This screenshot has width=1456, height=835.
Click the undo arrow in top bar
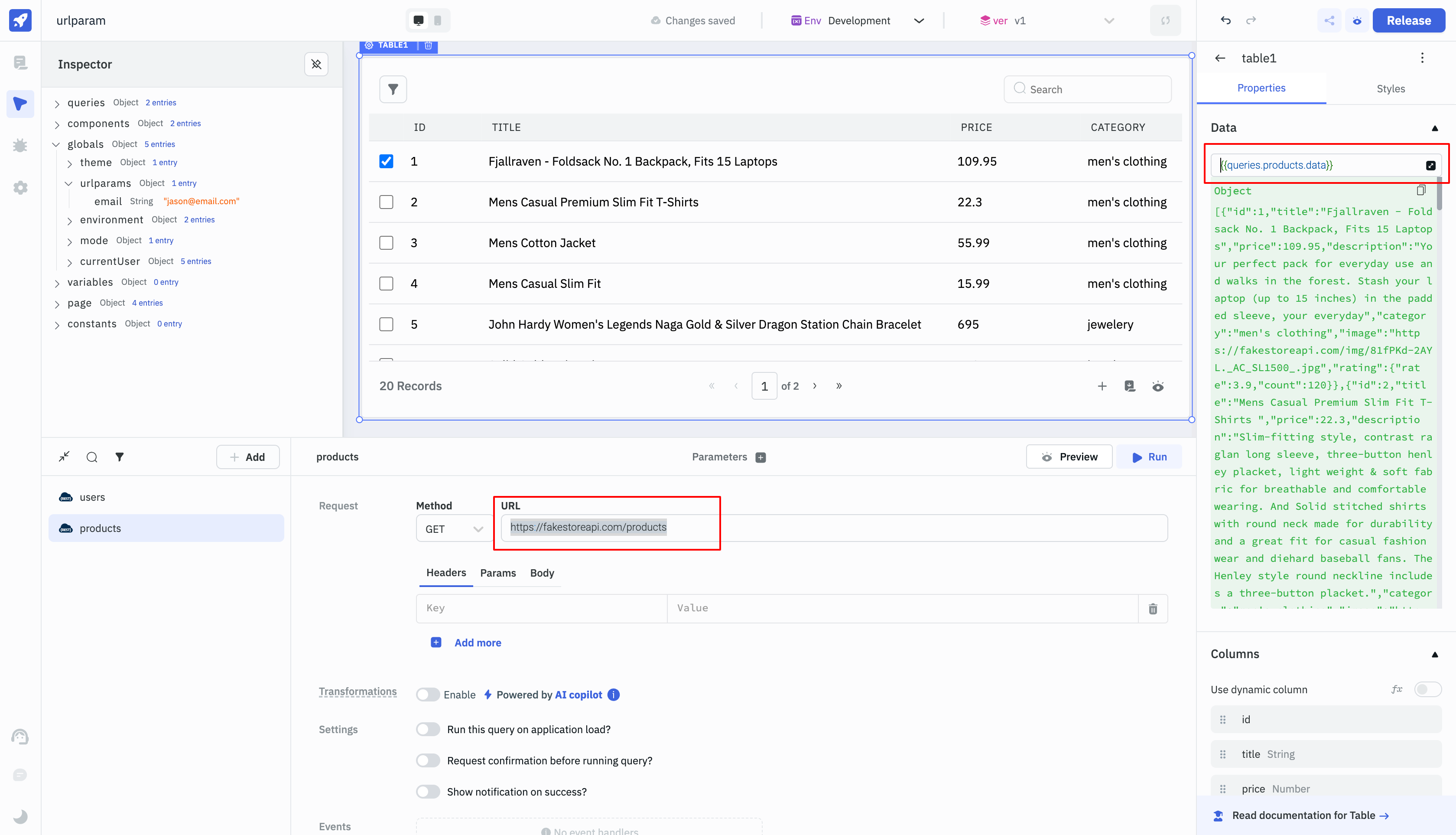tap(1225, 21)
